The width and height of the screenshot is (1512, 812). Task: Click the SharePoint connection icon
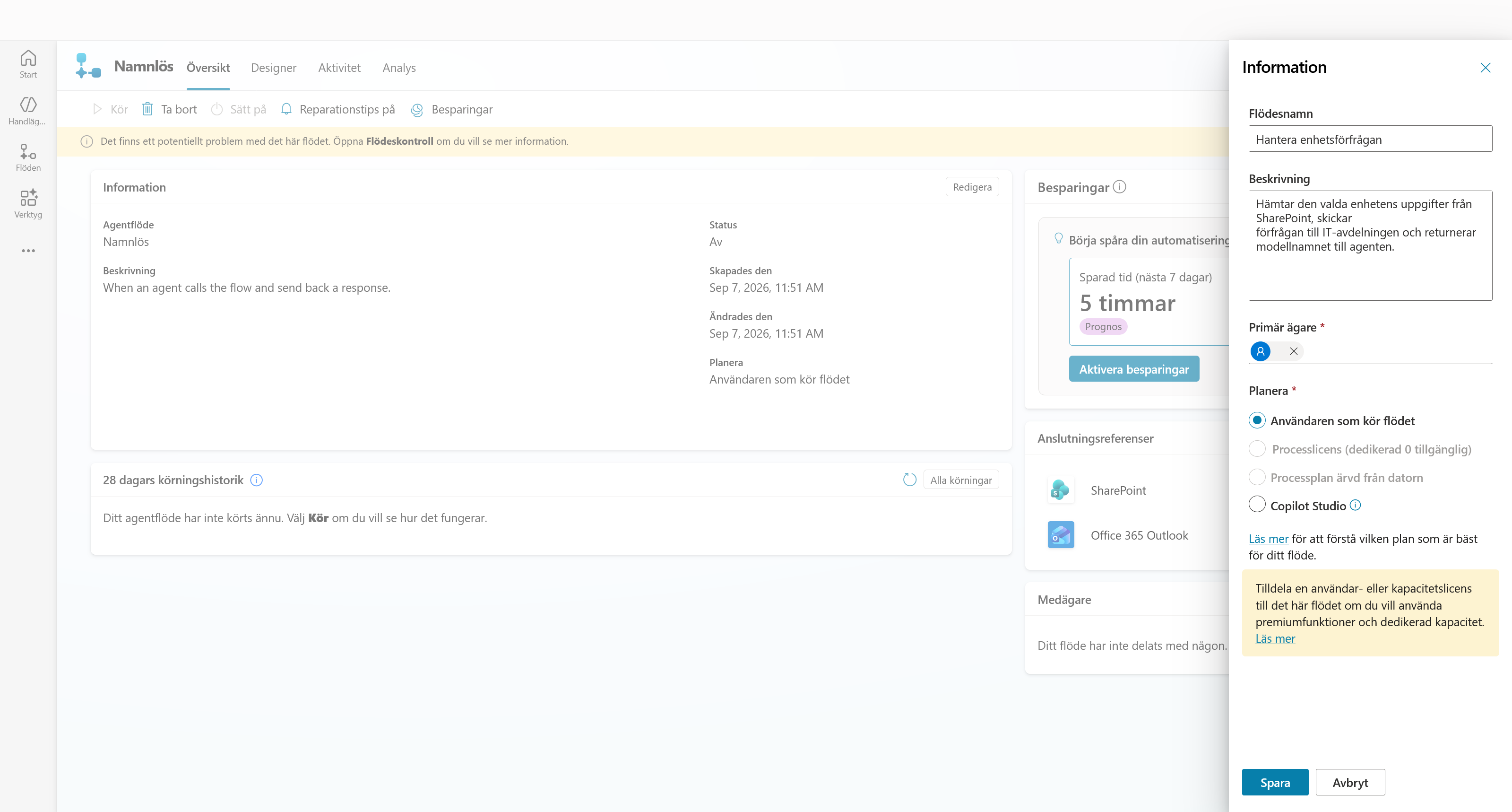(x=1061, y=490)
